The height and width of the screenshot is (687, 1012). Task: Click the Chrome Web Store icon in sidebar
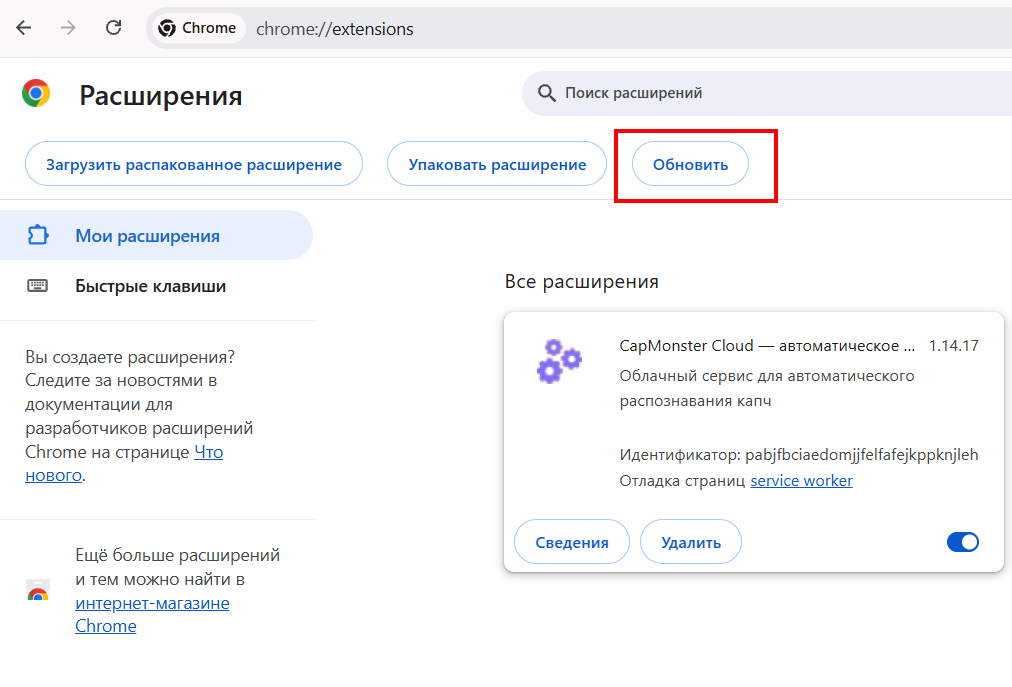tap(38, 590)
